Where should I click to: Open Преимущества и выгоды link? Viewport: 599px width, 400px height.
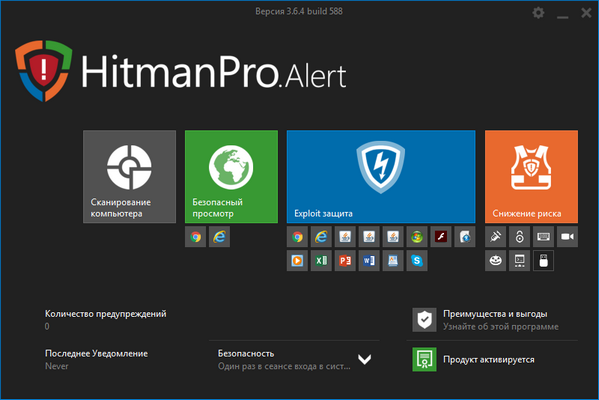495,314
